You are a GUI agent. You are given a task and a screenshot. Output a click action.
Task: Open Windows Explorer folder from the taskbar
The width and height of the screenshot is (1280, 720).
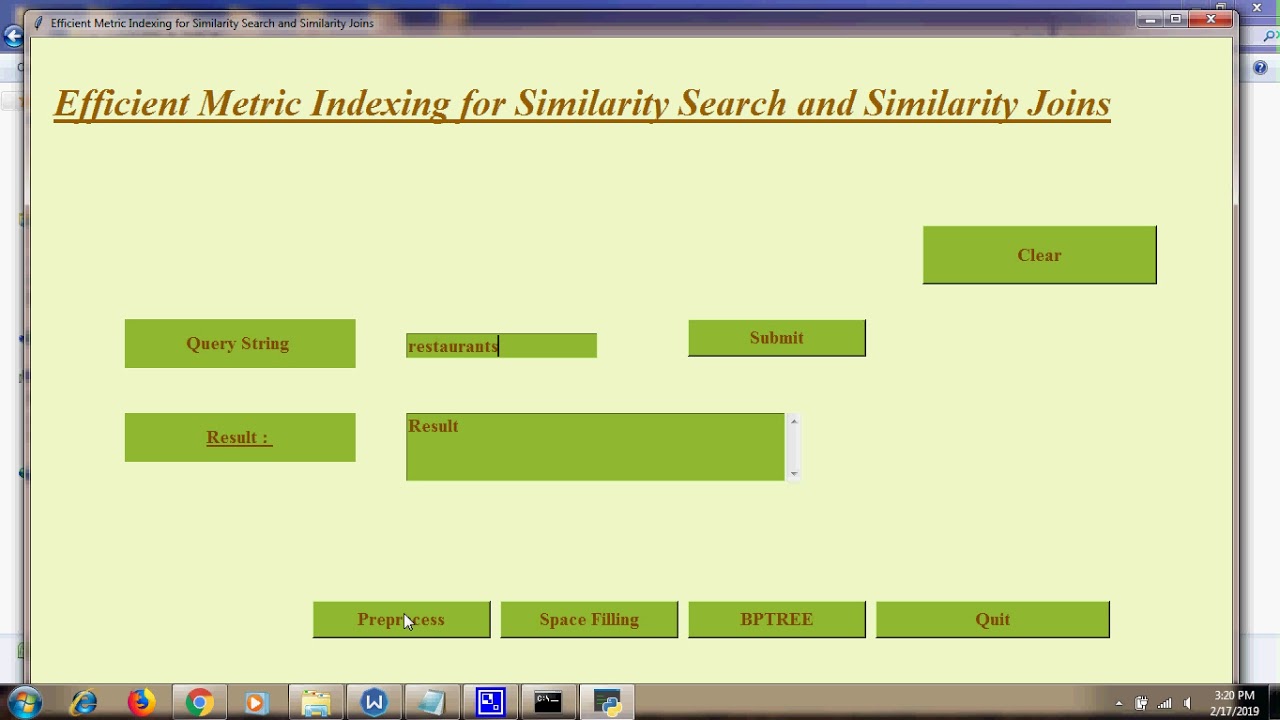(316, 703)
